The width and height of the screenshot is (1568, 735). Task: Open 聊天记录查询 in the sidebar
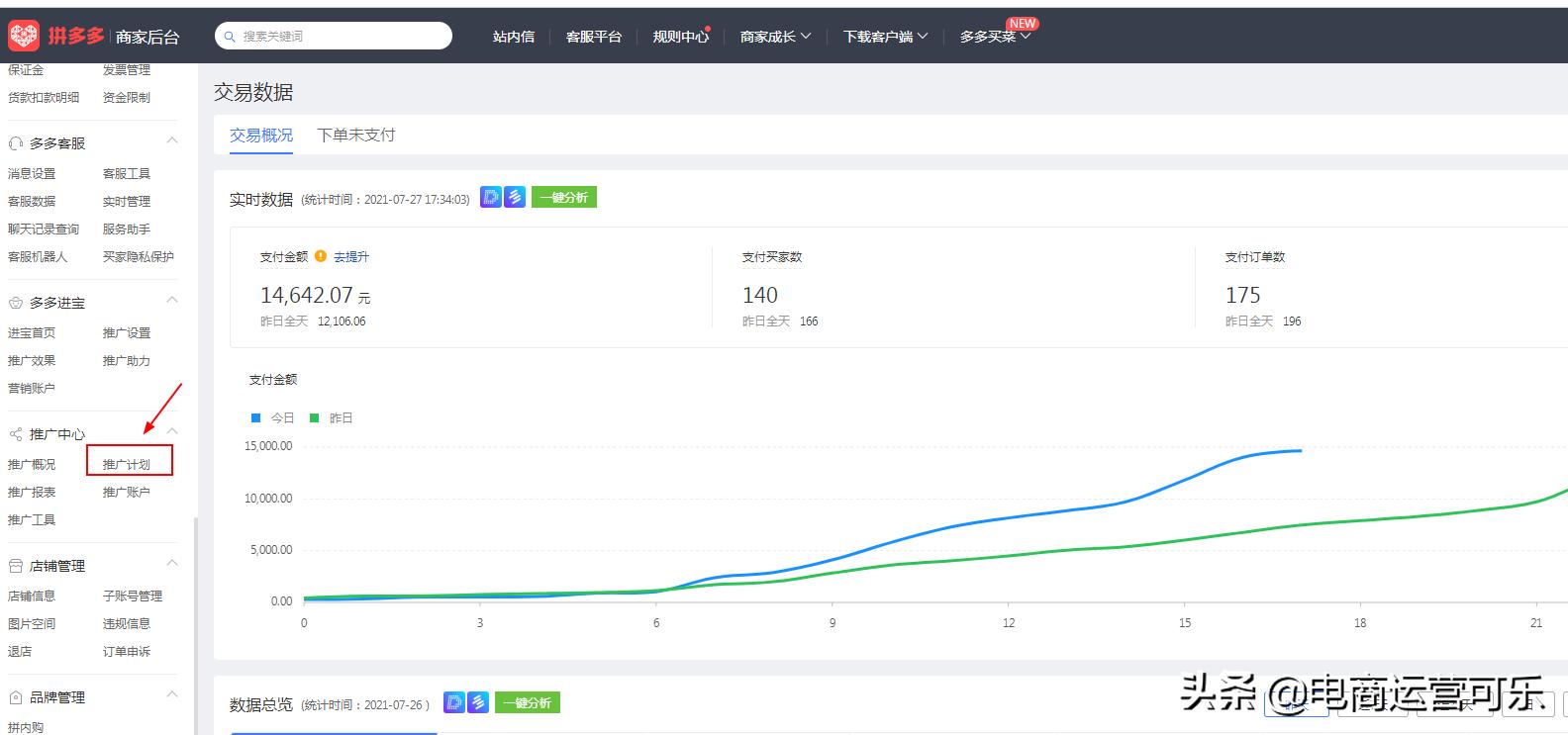(44, 229)
